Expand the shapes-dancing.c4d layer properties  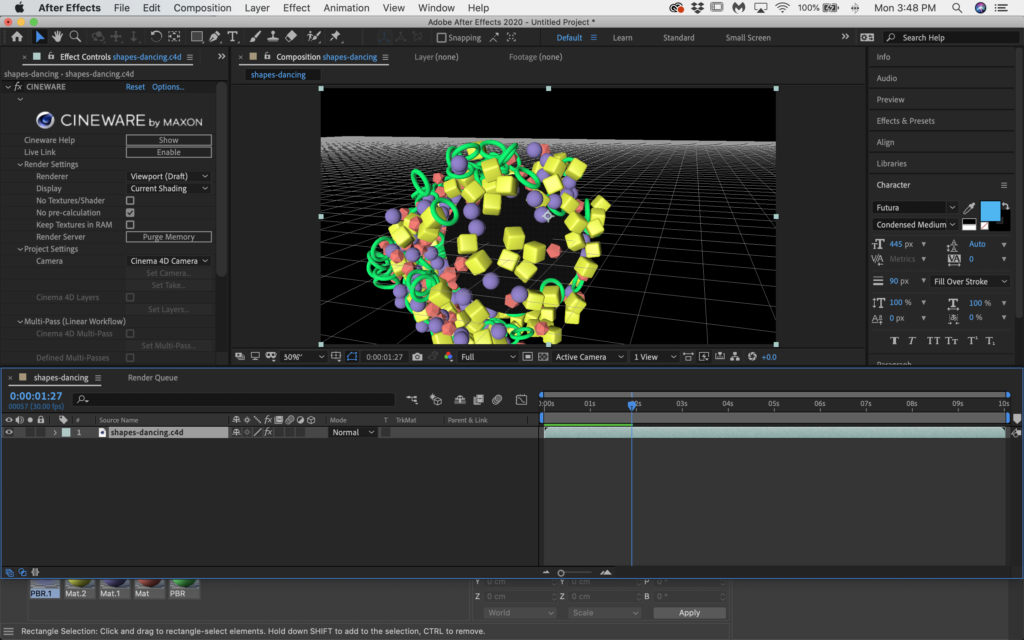[x=54, y=433]
